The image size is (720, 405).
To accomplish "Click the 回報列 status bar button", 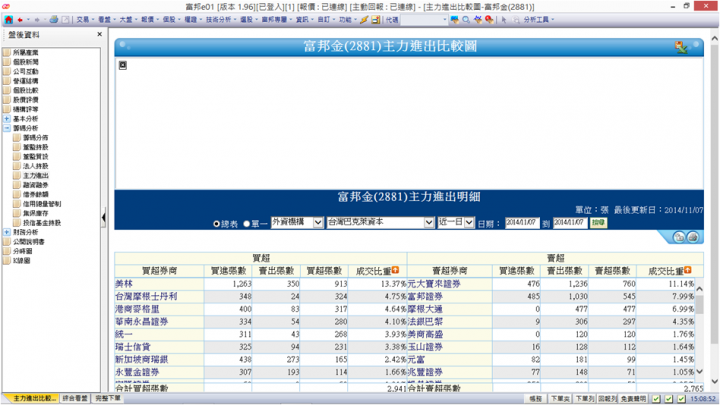I will point(607,399).
